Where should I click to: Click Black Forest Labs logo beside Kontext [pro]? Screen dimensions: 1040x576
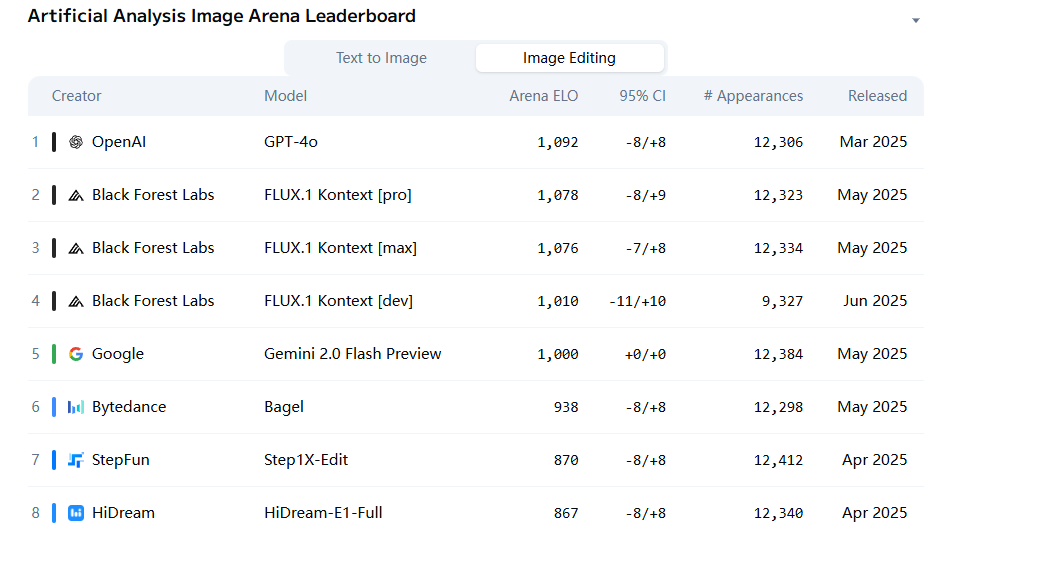click(x=76, y=195)
